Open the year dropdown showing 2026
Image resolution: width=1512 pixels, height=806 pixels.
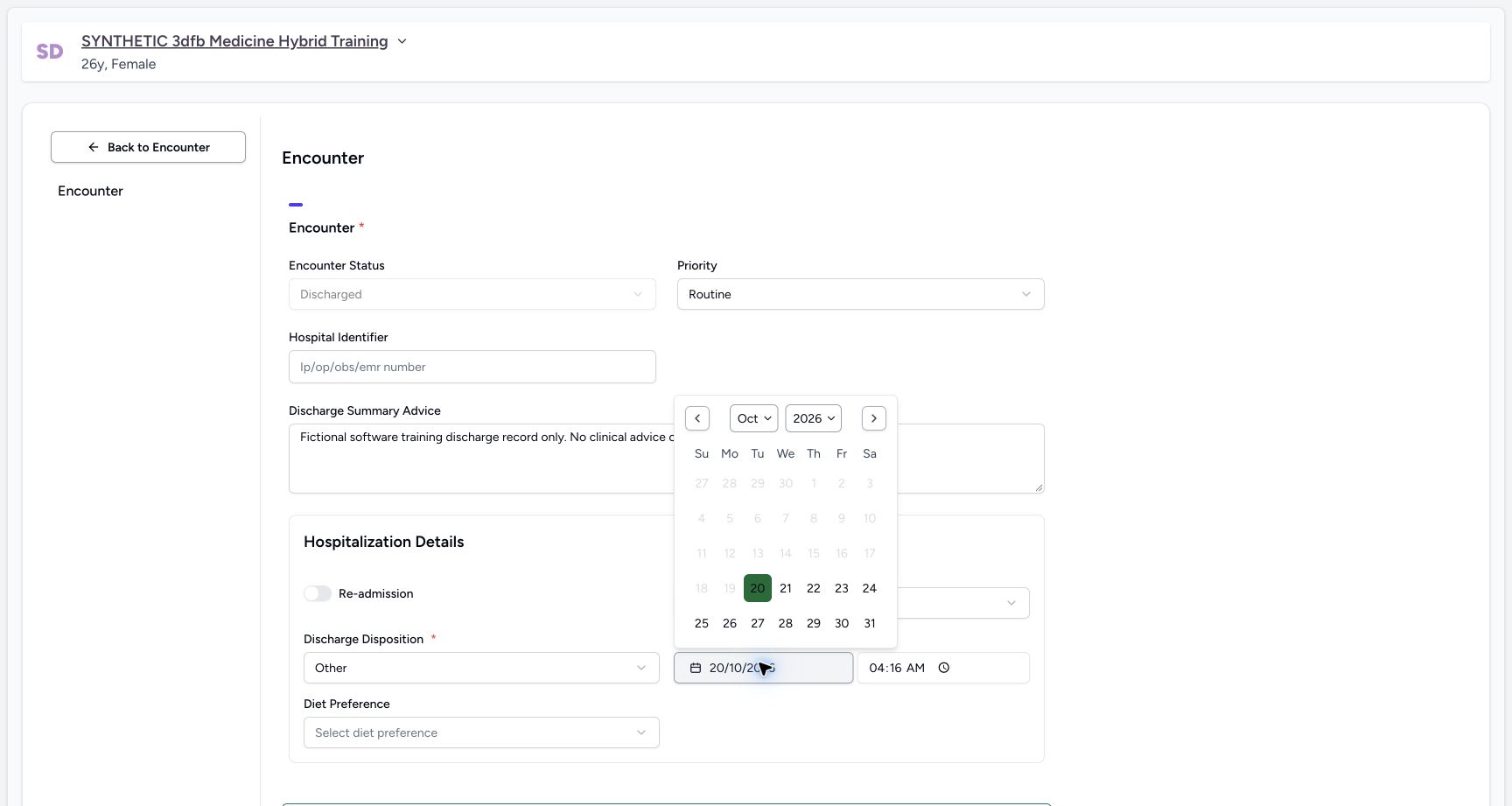pos(814,418)
